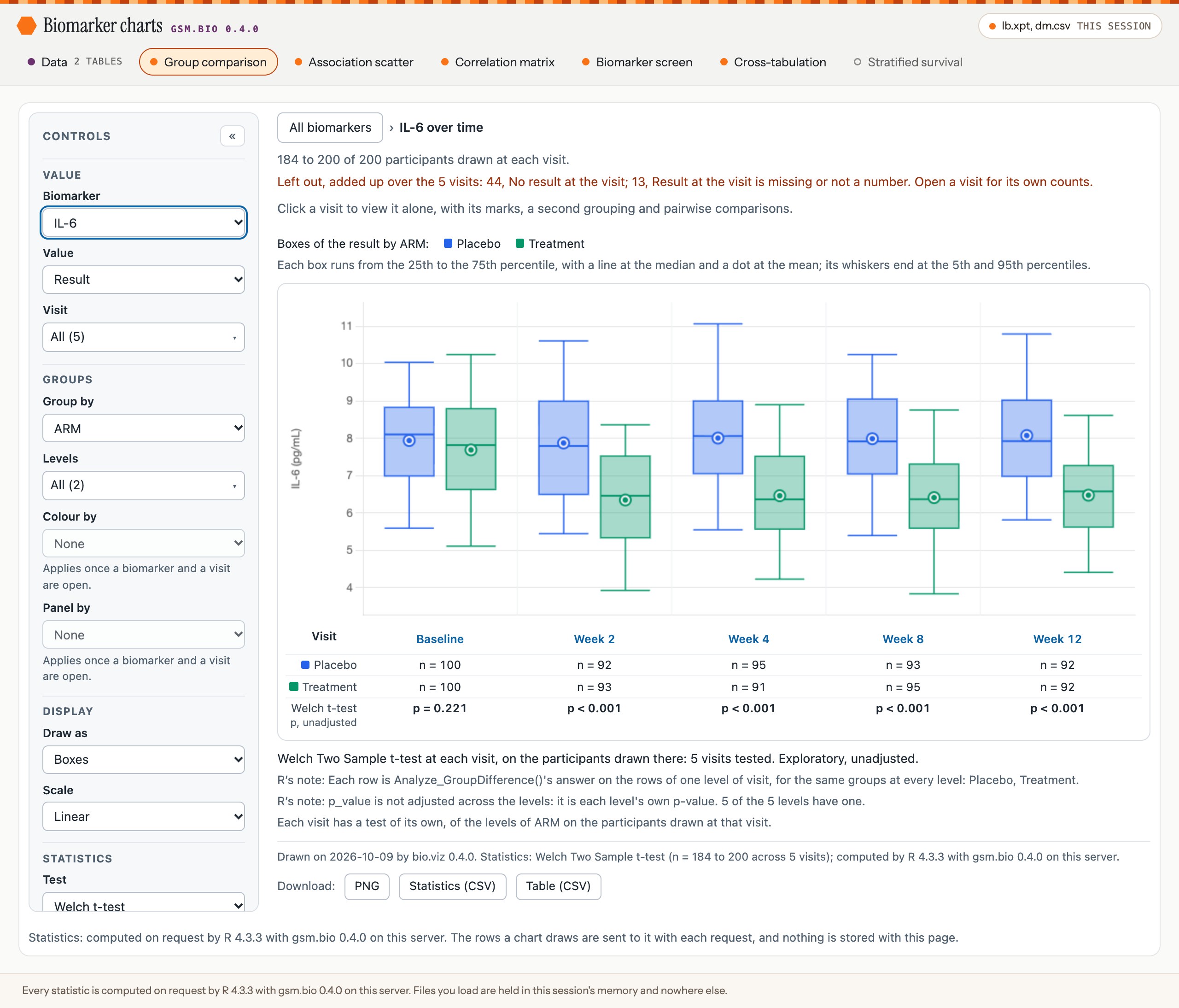The width and height of the screenshot is (1179, 1008).
Task: Open the Visit All (5) selector
Action: (143, 337)
